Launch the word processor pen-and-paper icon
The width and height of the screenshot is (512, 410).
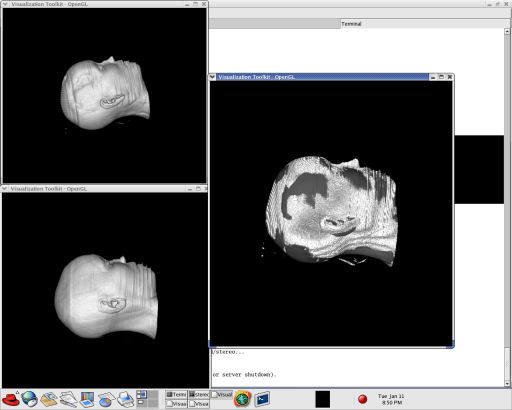68,399
